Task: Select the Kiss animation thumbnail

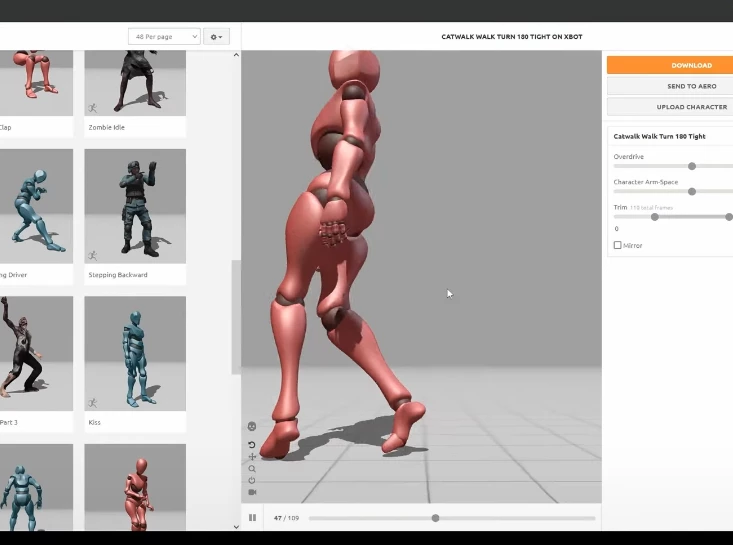Action: pyautogui.click(x=135, y=353)
